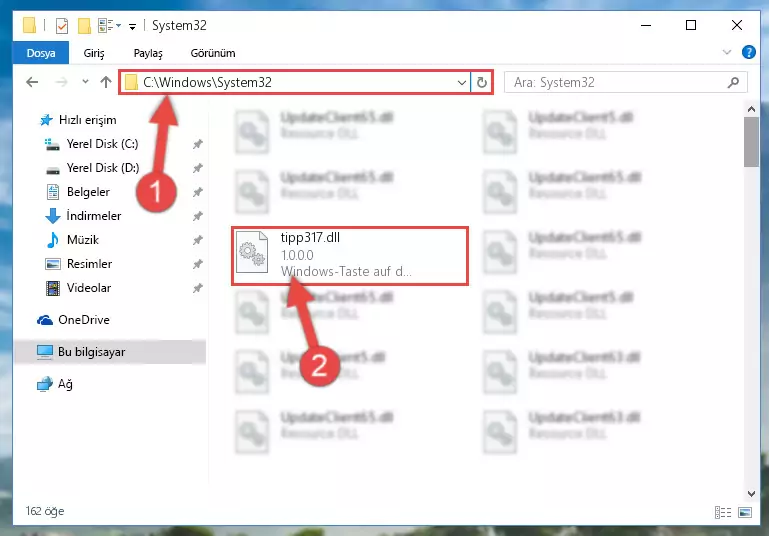Click the scrollbar up arrow
This screenshot has height=536, width=769.
point(751,109)
